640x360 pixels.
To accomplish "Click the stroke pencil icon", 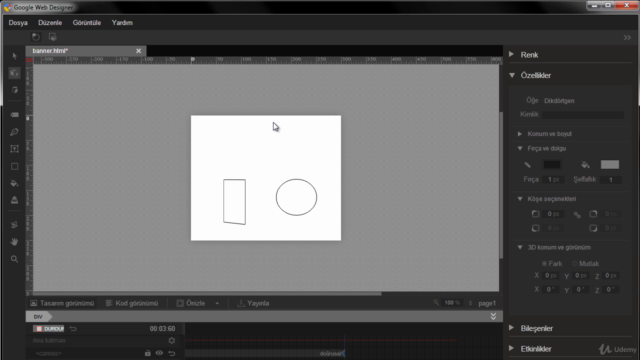I will click(x=528, y=165).
